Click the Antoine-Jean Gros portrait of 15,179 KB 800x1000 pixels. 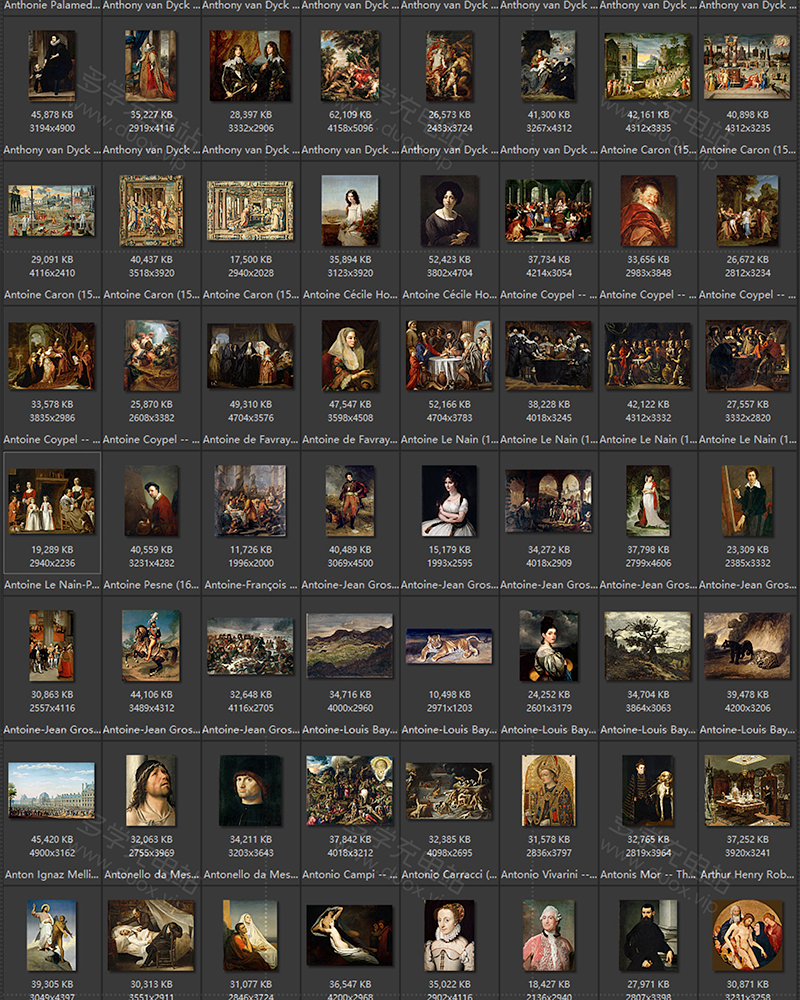[x=447, y=500]
